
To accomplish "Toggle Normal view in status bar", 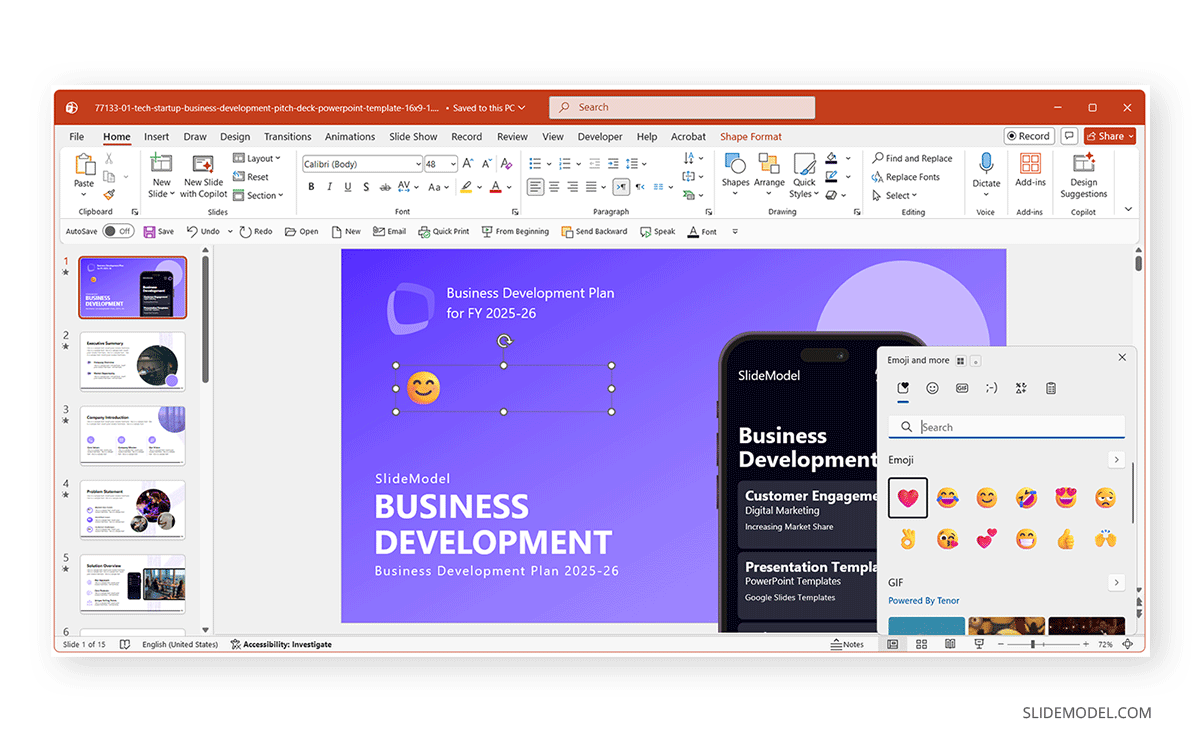I will [x=893, y=644].
